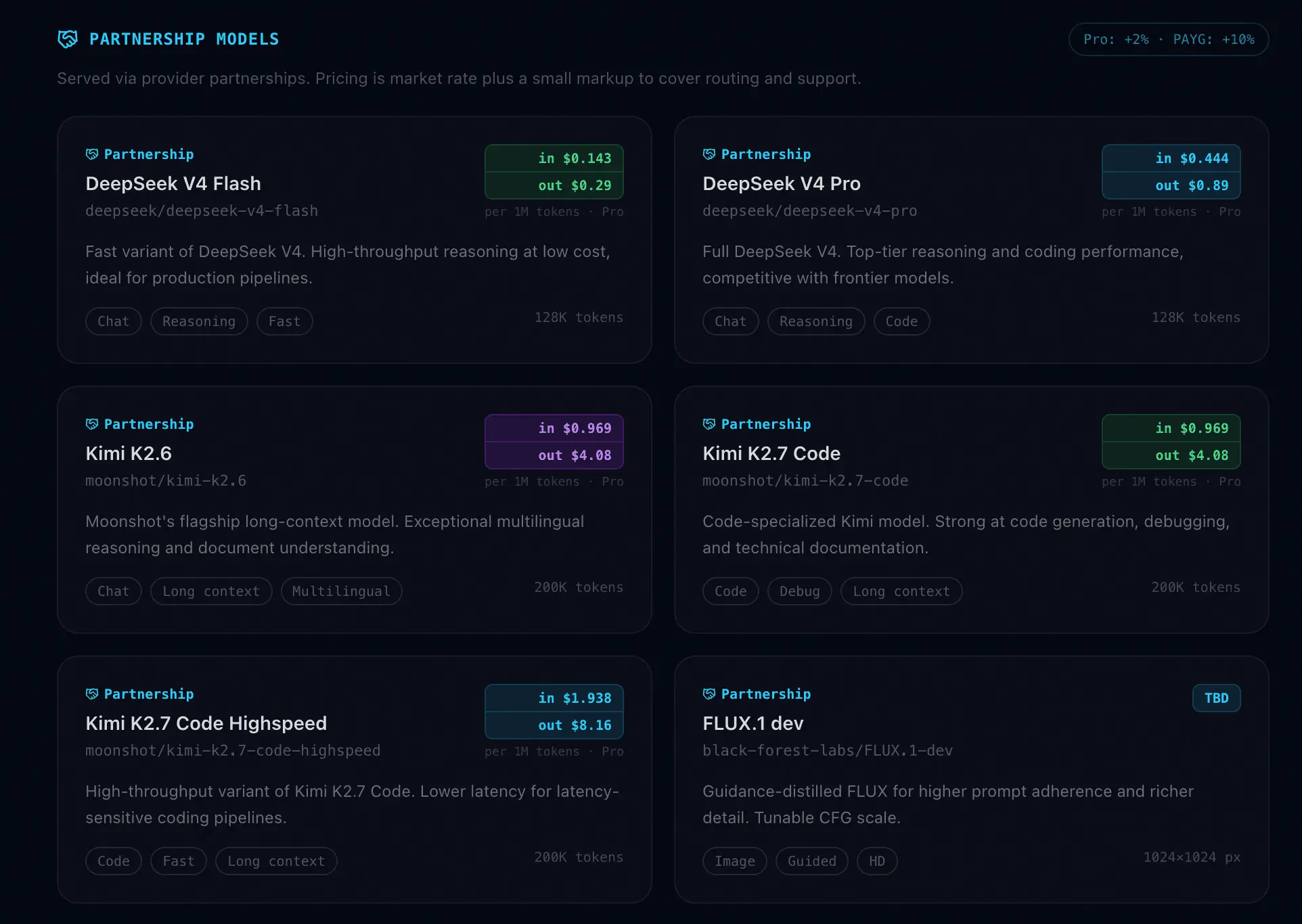Click the Chat tag on Kimi K2.6
Viewport: 1302px width, 924px height.
(114, 591)
